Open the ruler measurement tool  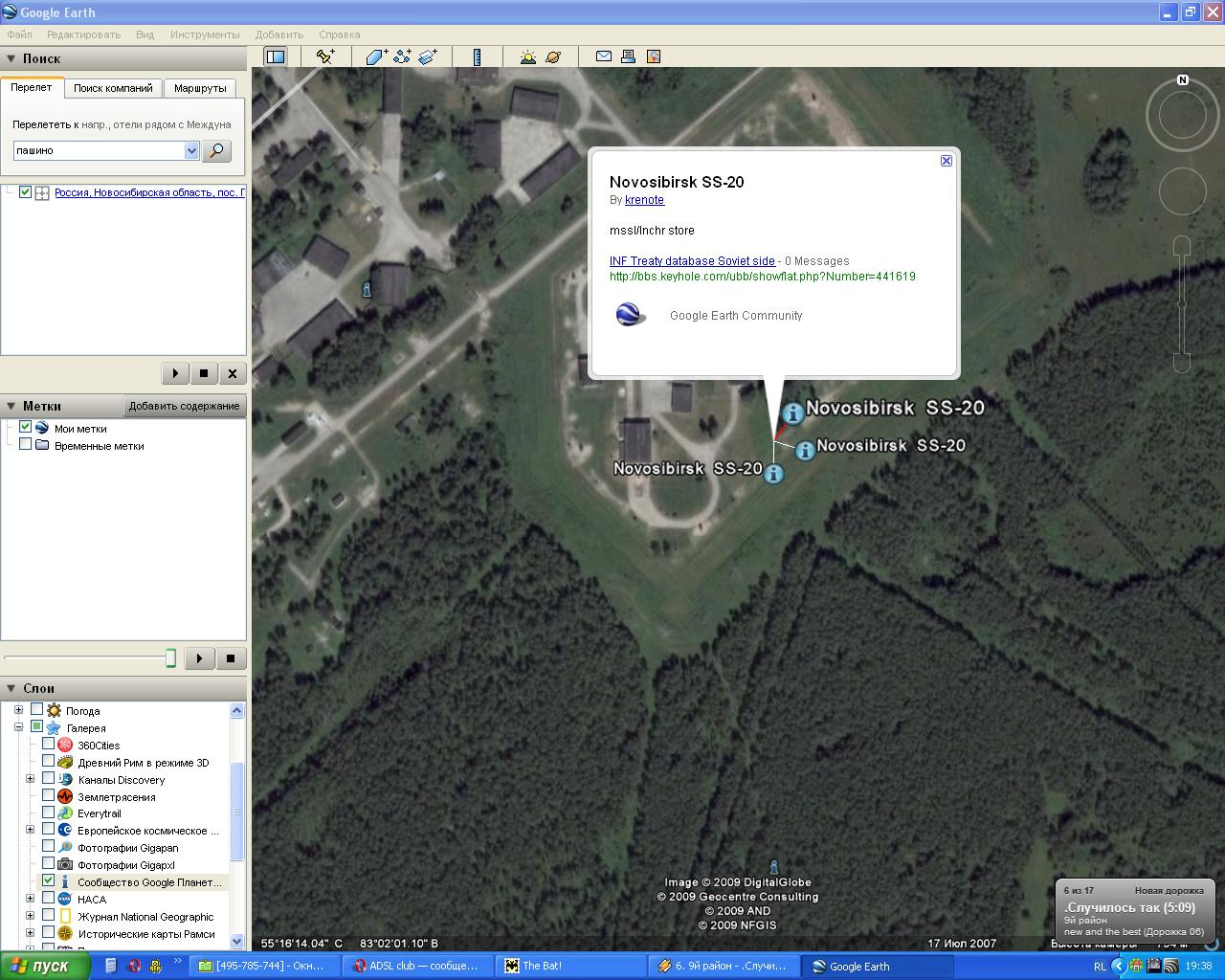coord(477,56)
